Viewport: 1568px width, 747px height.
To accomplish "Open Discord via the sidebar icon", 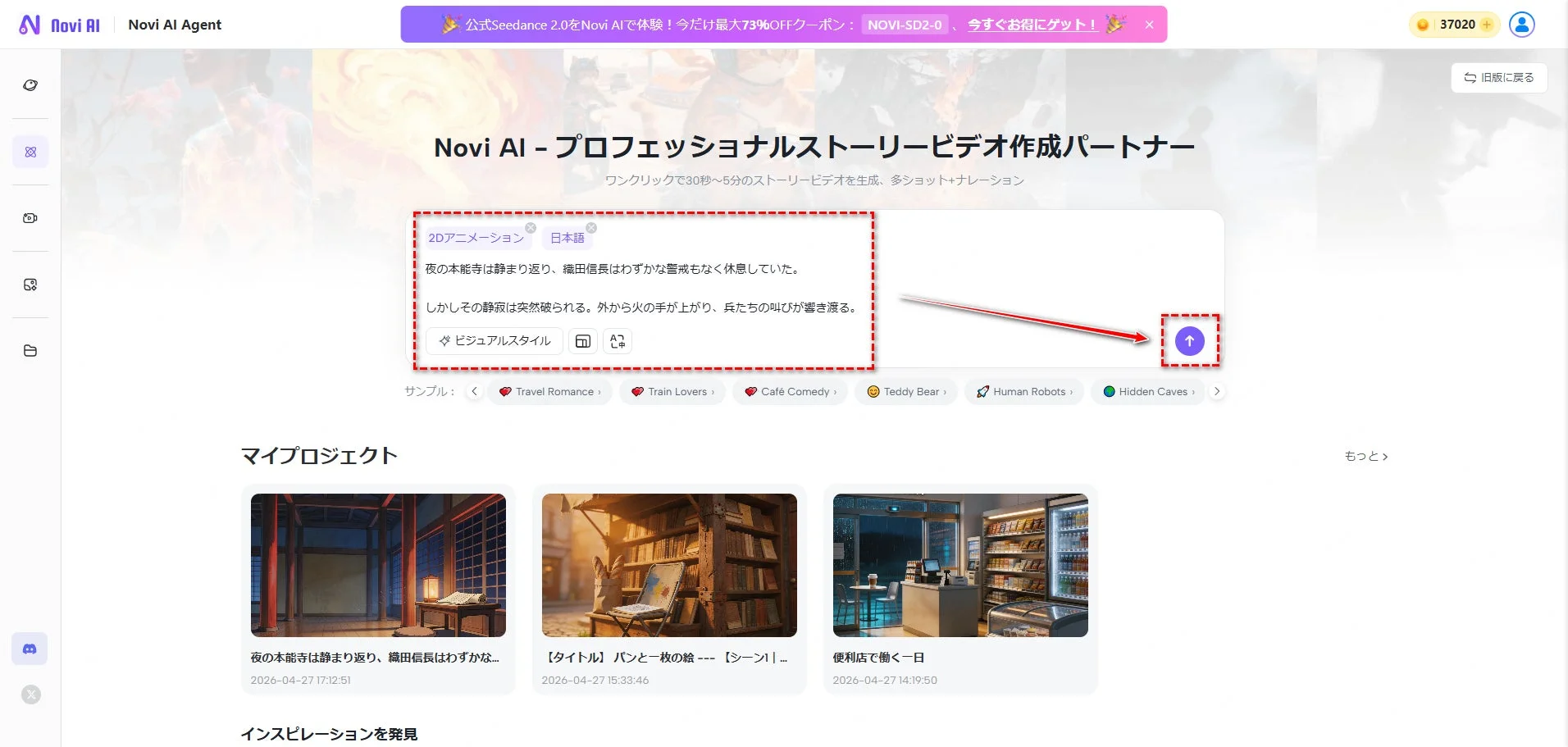I will (x=30, y=648).
